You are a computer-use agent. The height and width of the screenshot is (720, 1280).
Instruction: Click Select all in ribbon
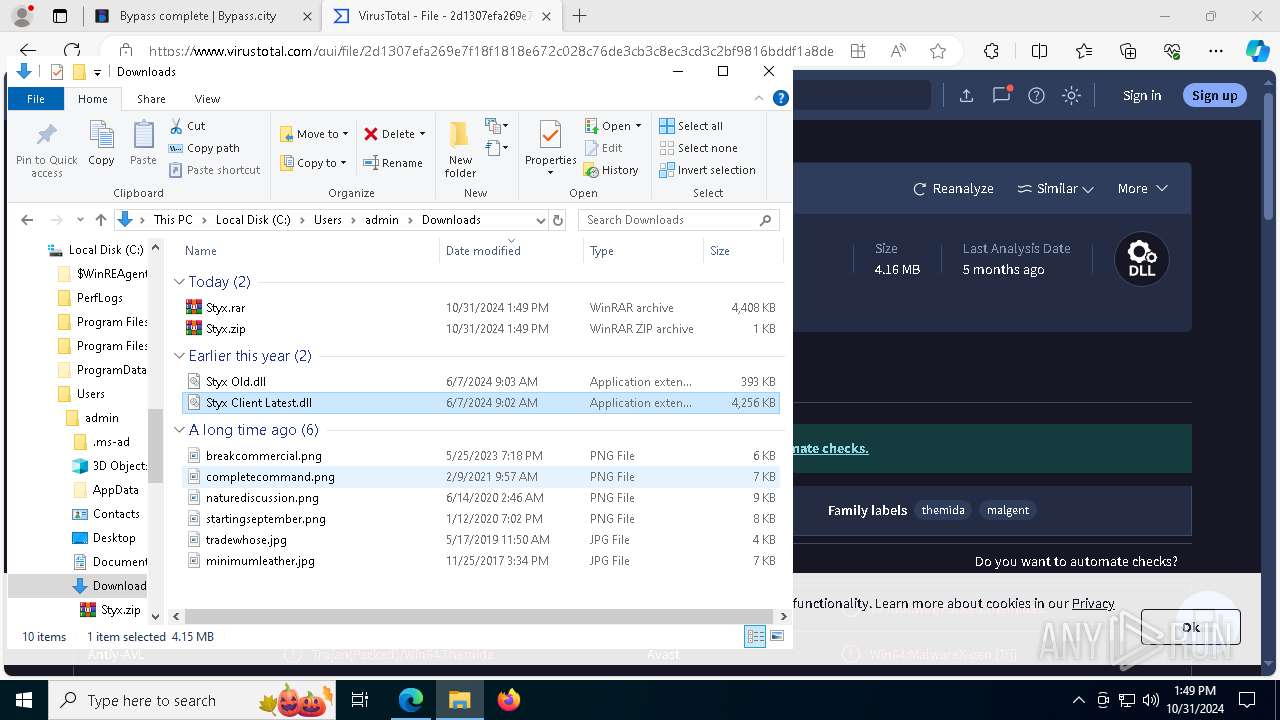pos(691,126)
